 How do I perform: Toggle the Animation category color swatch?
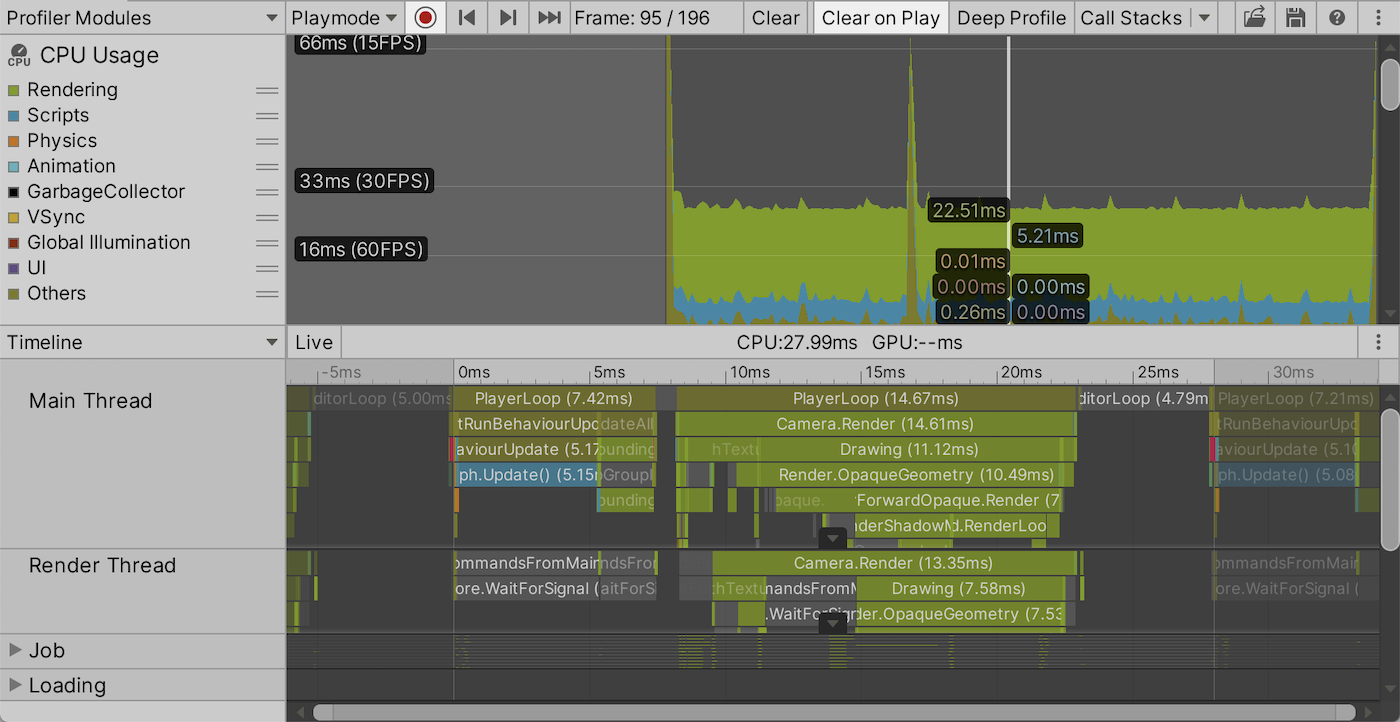13,167
